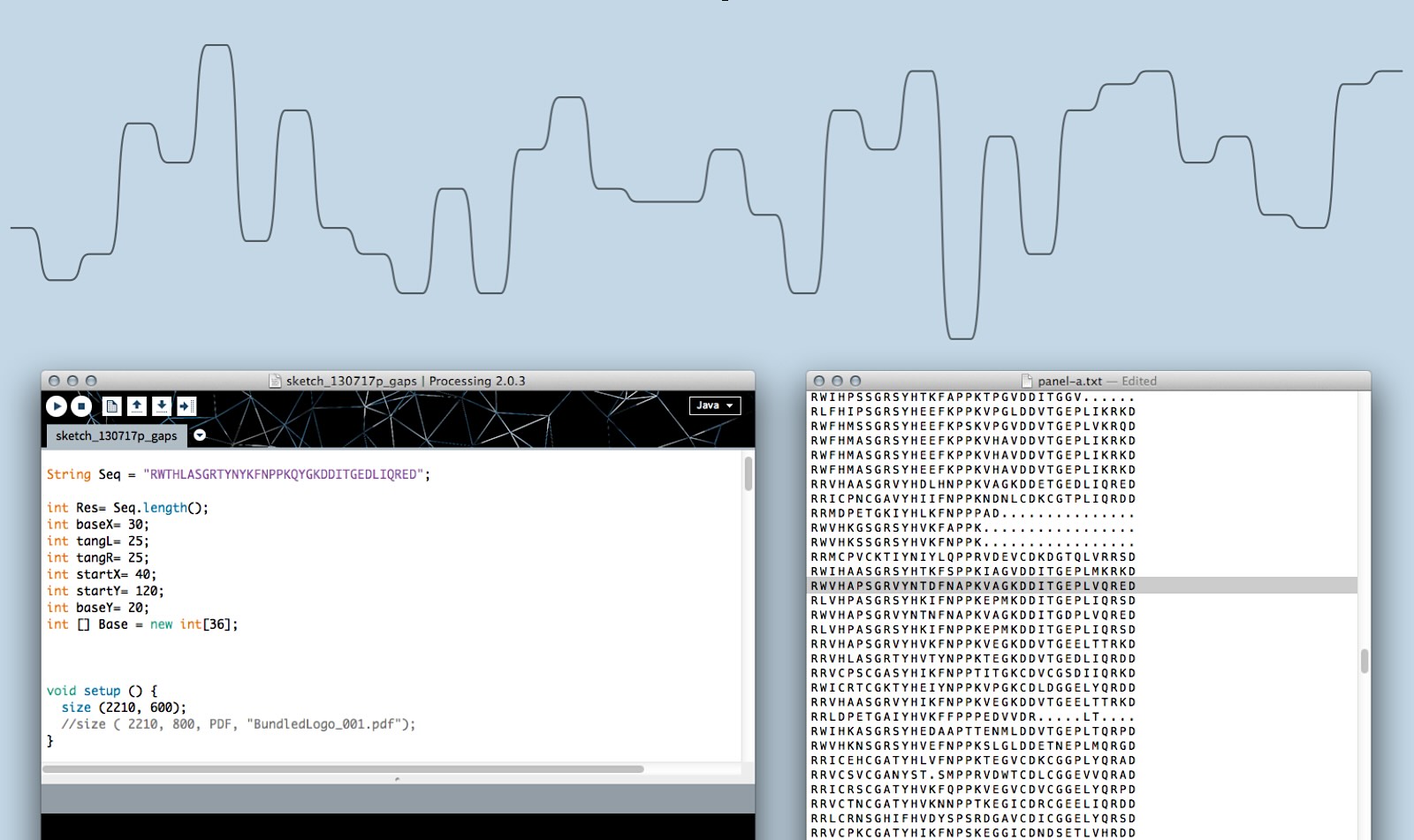The width and height of the screenshot is (1414, 840).
Task: Create a new sketch with the New icon
Action: point(111,406)
